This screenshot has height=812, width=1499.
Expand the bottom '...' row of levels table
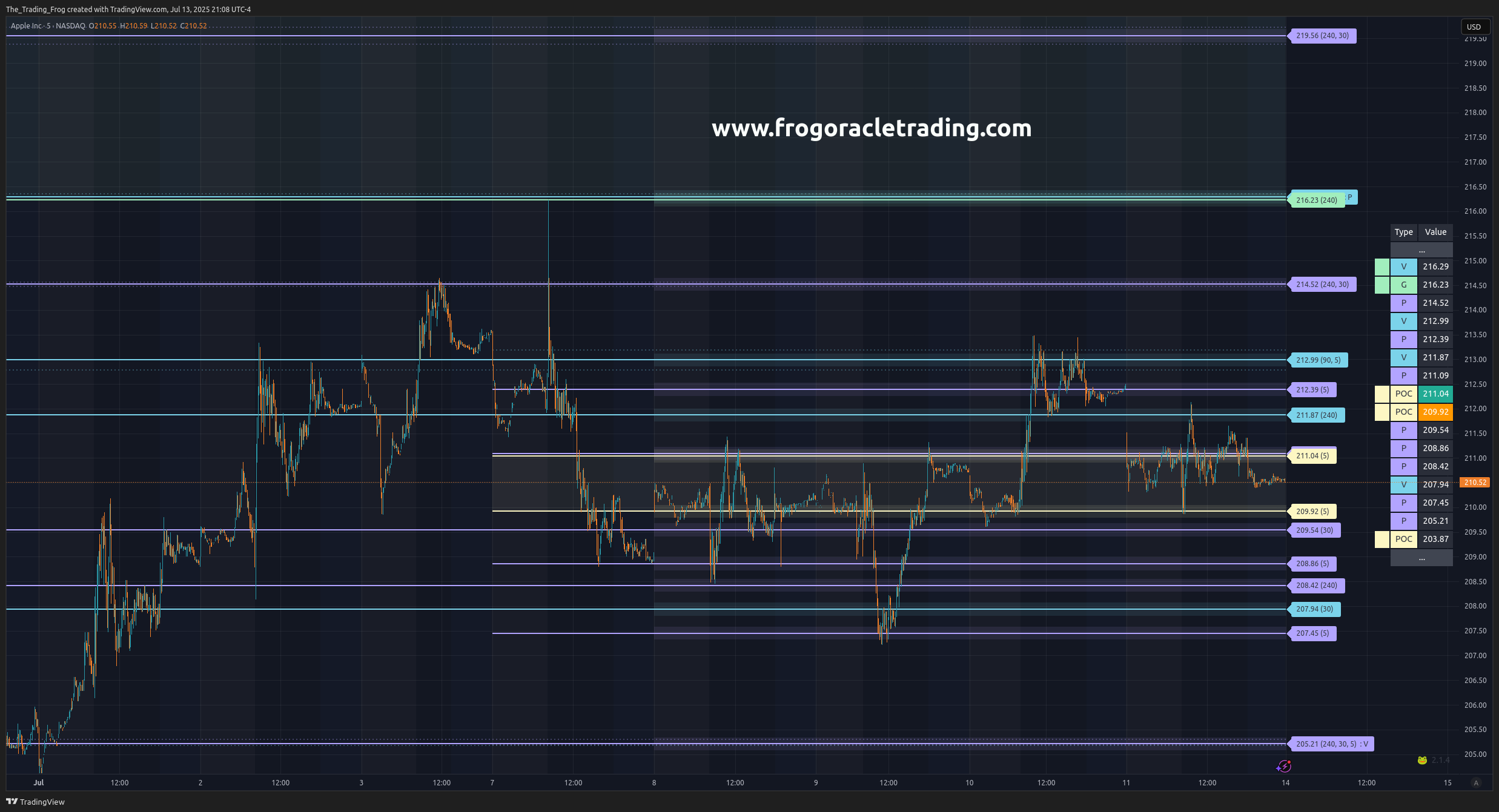click(x=1421, y=558)
